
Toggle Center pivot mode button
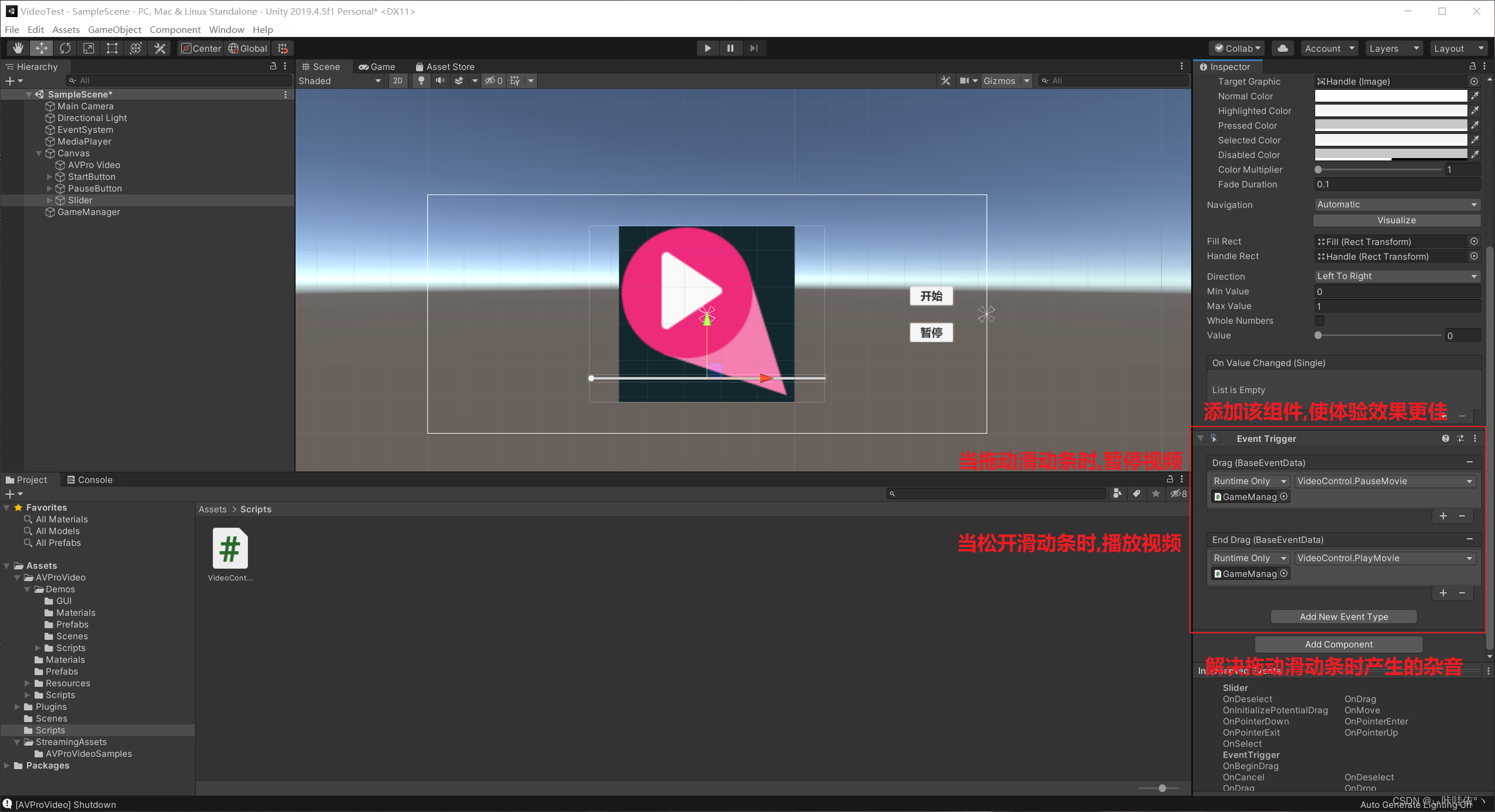[x=200, y=48]
